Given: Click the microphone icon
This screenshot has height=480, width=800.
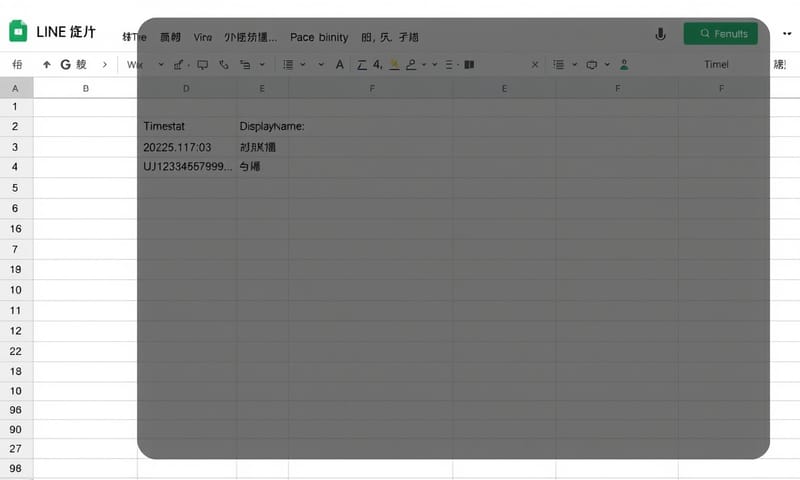Looking at the screenshot, I should coord(660,34).
